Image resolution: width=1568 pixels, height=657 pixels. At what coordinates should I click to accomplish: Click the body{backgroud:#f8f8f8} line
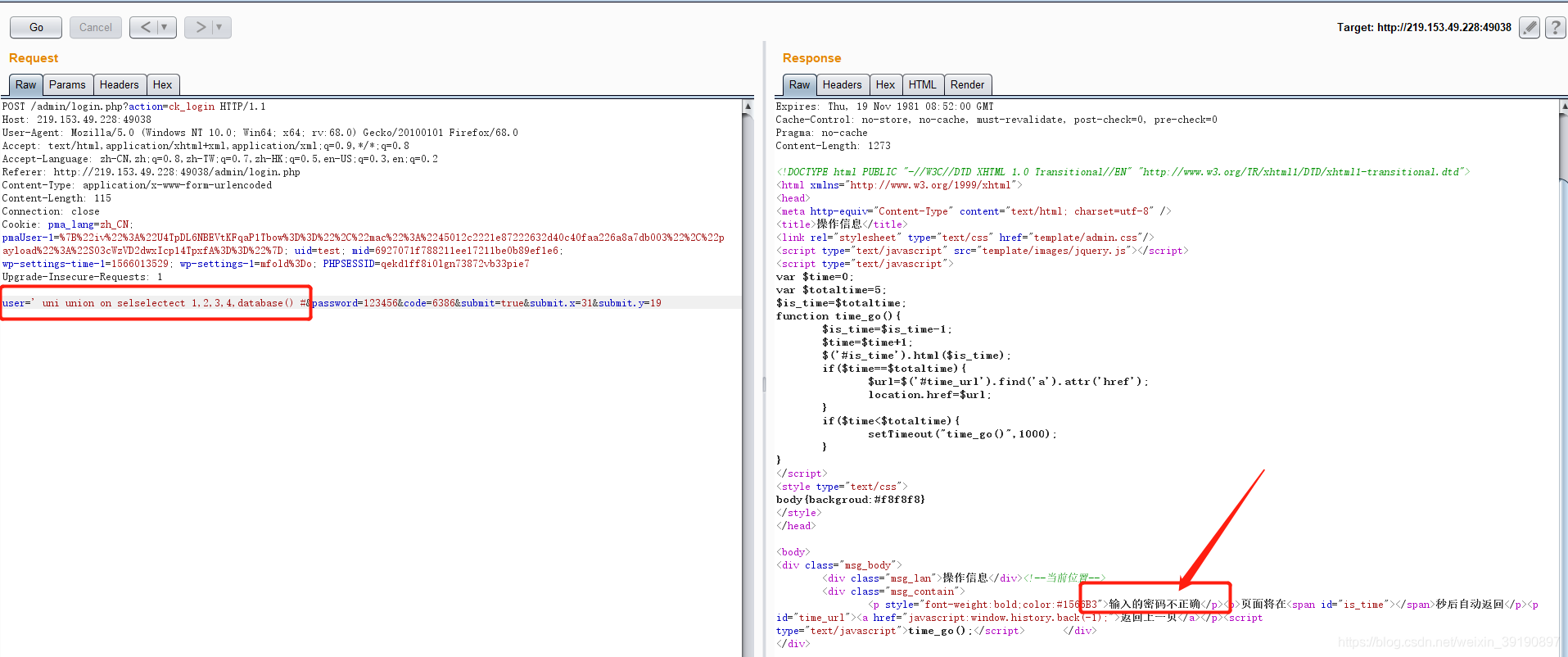click(x=850, y=500)
